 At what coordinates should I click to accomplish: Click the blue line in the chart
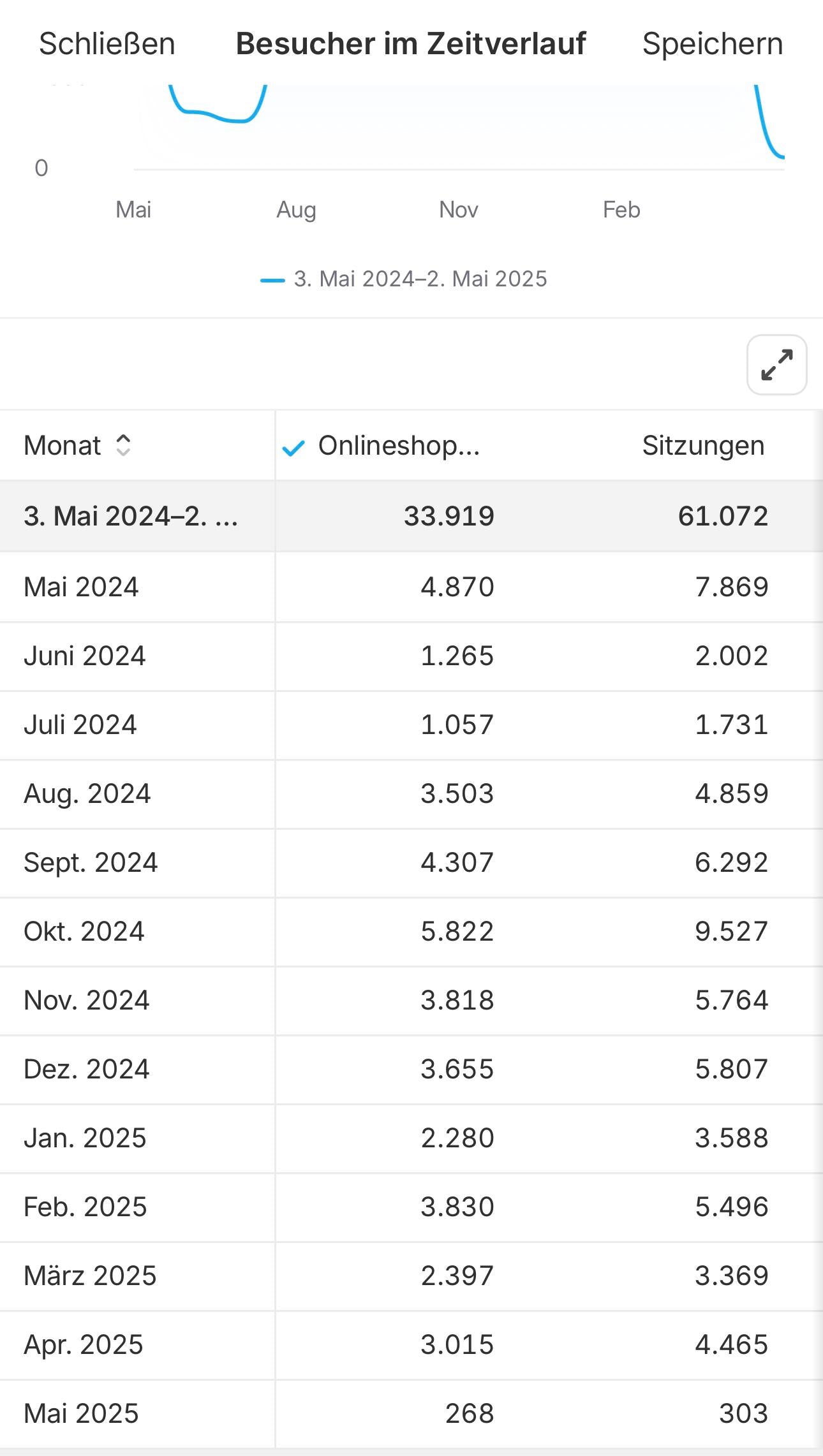[x=211, y=115]
